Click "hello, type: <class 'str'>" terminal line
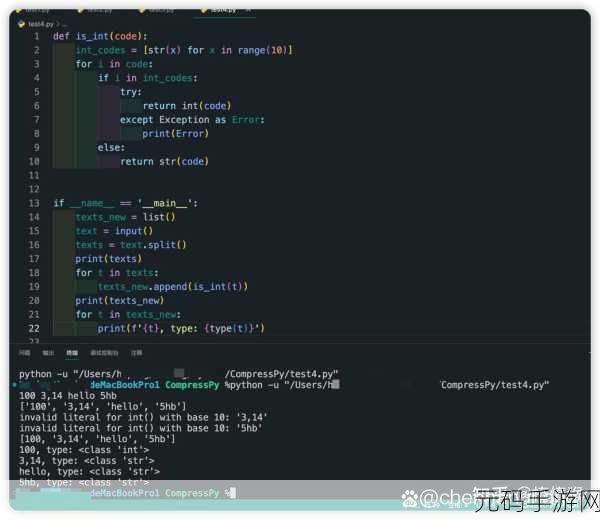The image size is (600, 520). click(x=90, y=471)
